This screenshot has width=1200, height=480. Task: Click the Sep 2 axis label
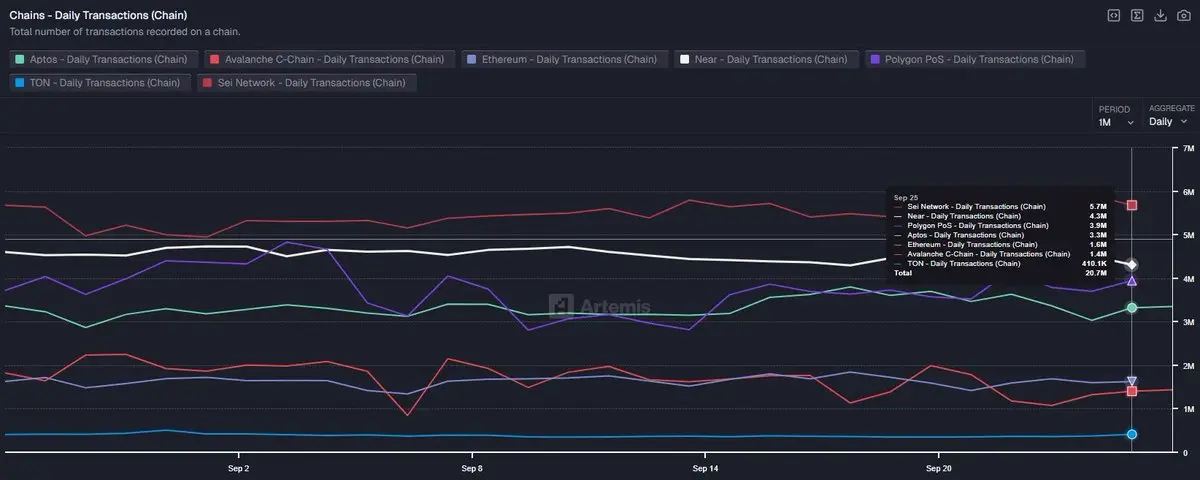[238, 467]
